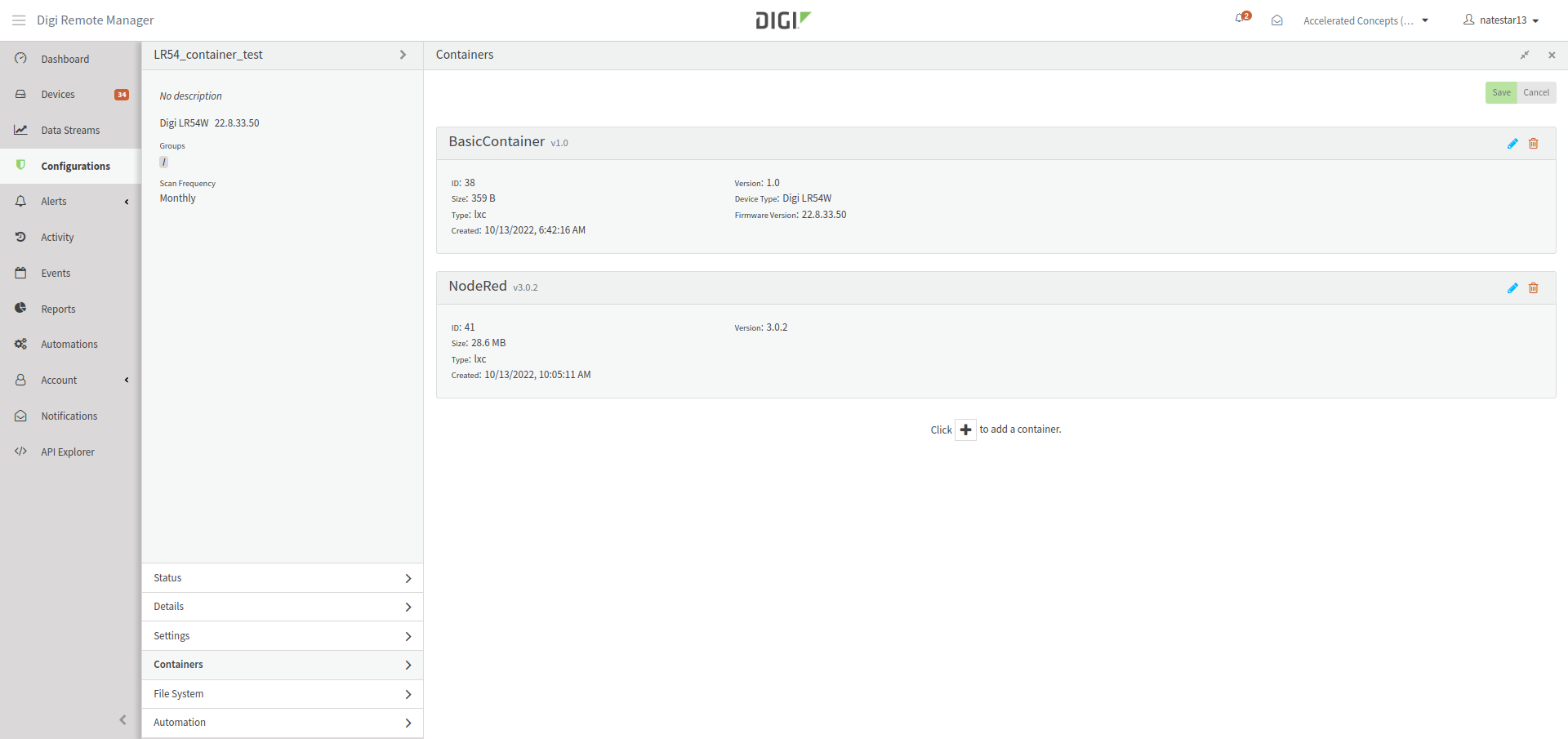Open the natestar13 user dropdown
The image size is (1568, 739).
[1501, 20]
